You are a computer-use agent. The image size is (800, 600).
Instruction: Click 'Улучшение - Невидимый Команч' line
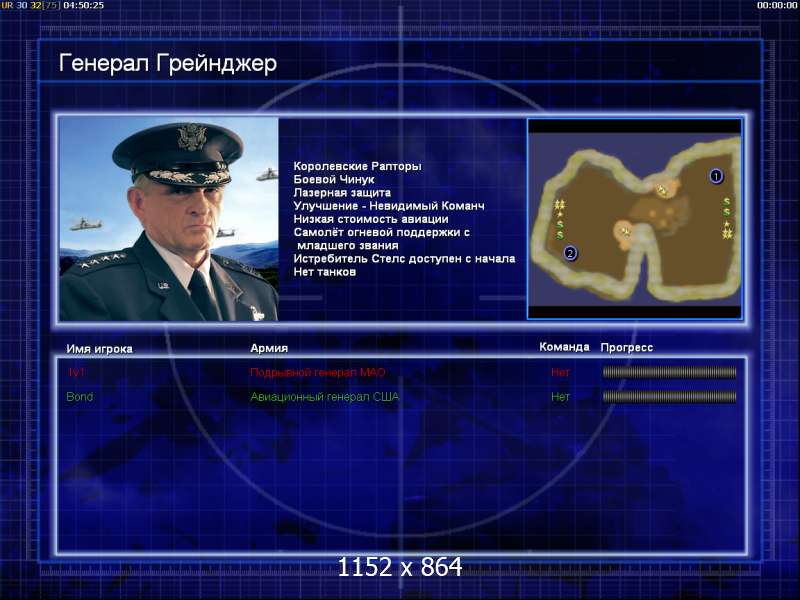click(x=389, y=206)
